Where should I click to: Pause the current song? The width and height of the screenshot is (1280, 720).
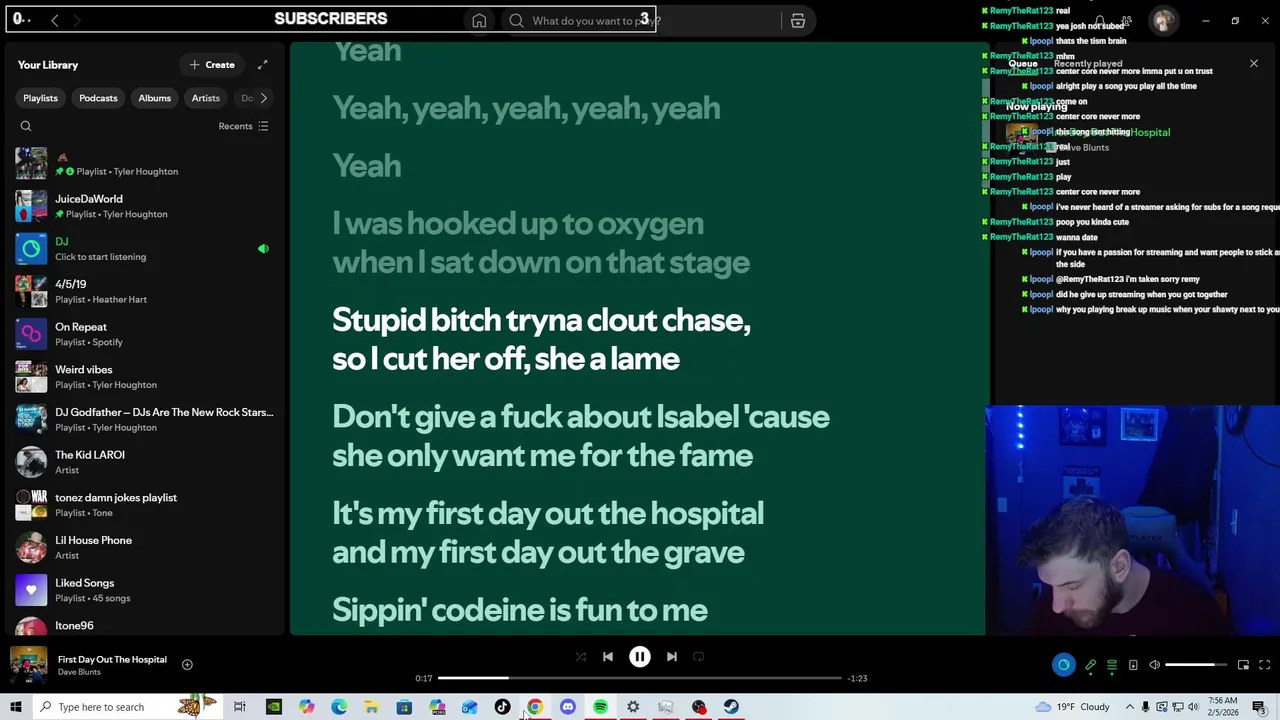click(x=640, y=657)
